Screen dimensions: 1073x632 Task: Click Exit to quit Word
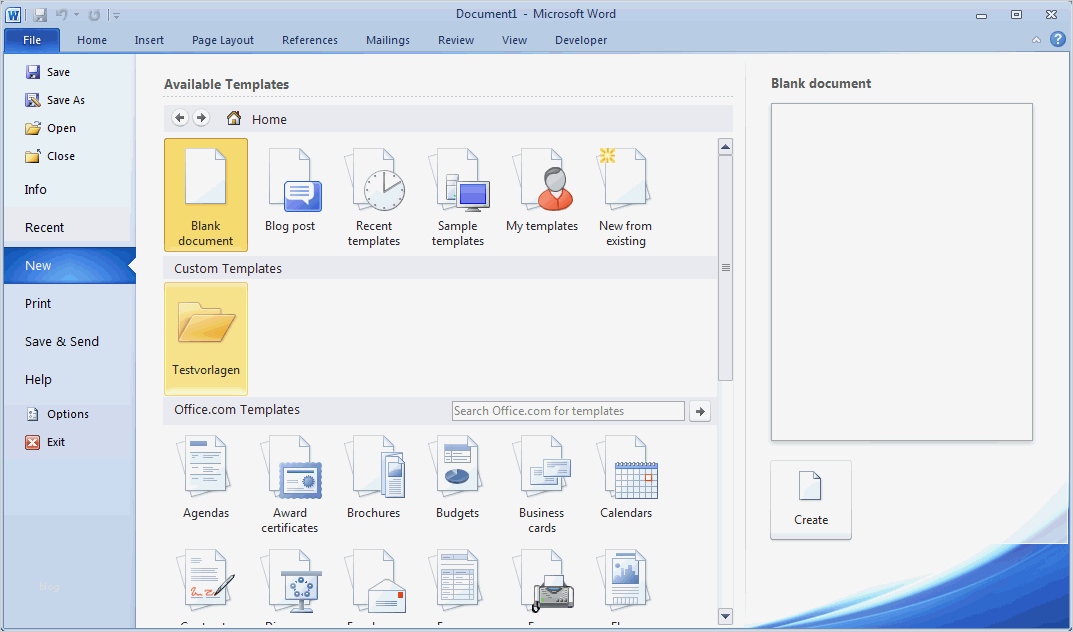45,442
